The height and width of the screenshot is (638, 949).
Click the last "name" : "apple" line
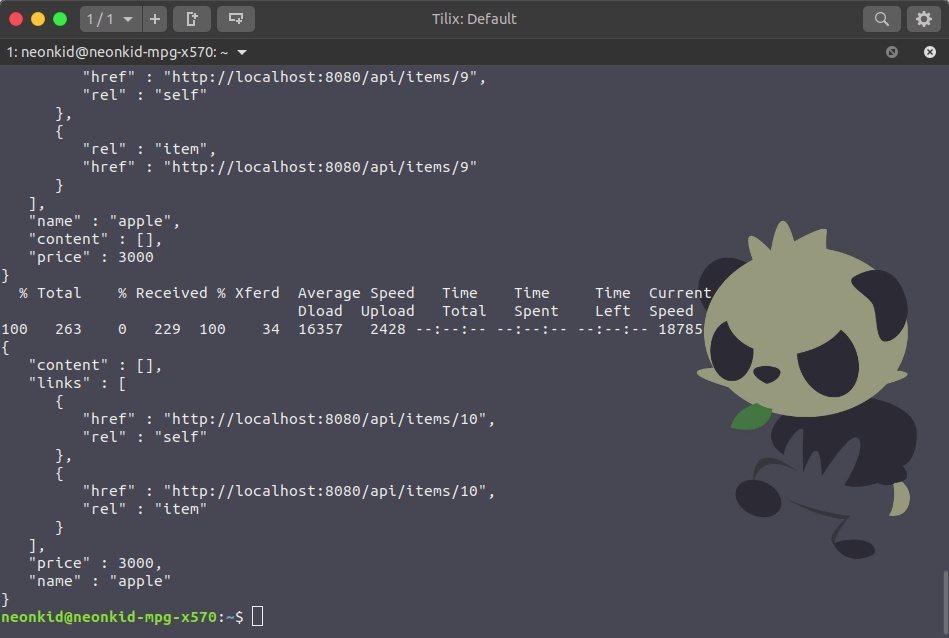point(100,581)
